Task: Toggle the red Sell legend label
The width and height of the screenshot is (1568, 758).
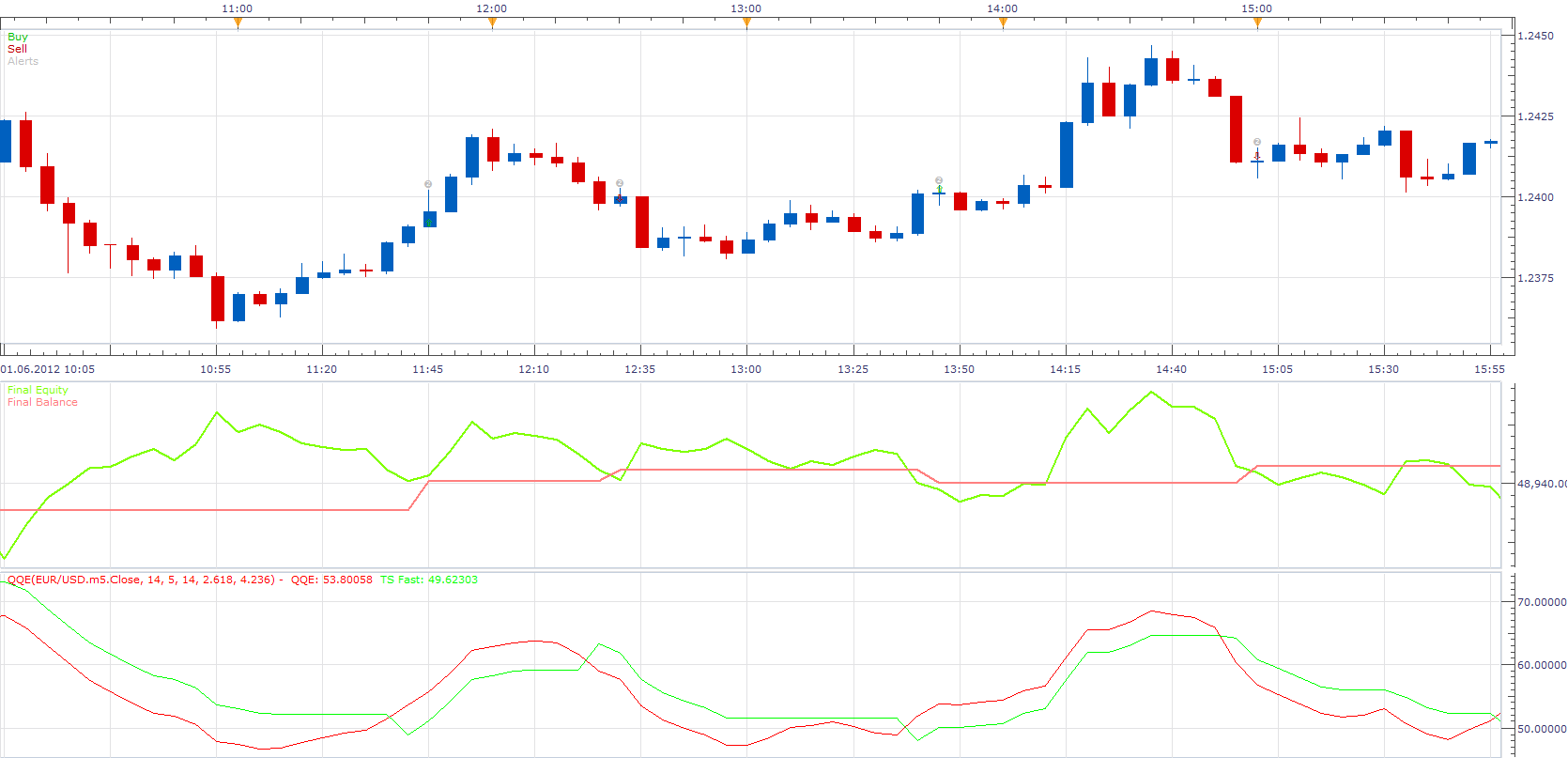Action: click(x=17, y=49)
